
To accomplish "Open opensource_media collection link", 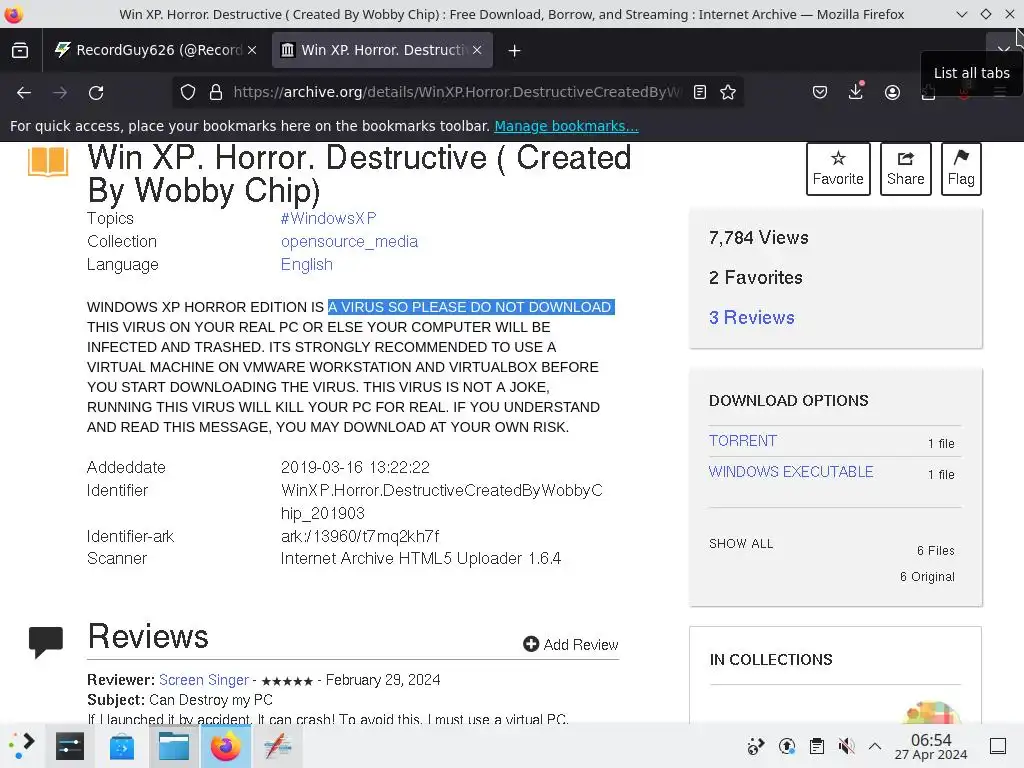I will click(349, 242).
